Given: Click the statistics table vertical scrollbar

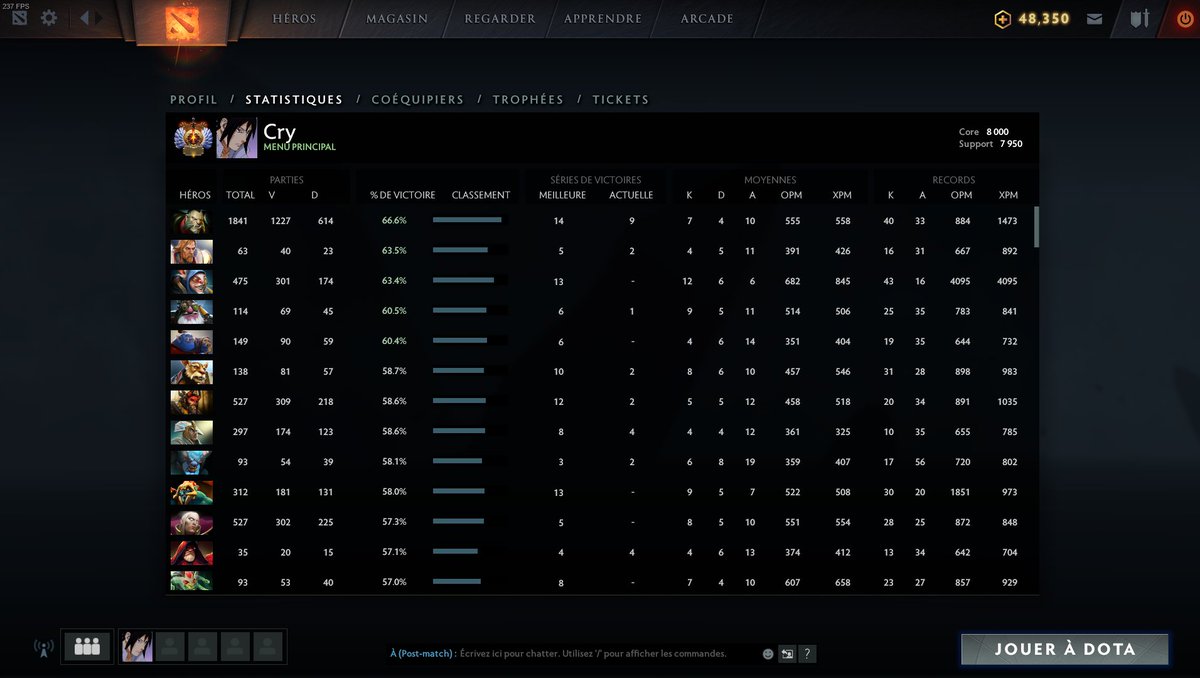Looking at the screenshot, I should coord(1036,227).
